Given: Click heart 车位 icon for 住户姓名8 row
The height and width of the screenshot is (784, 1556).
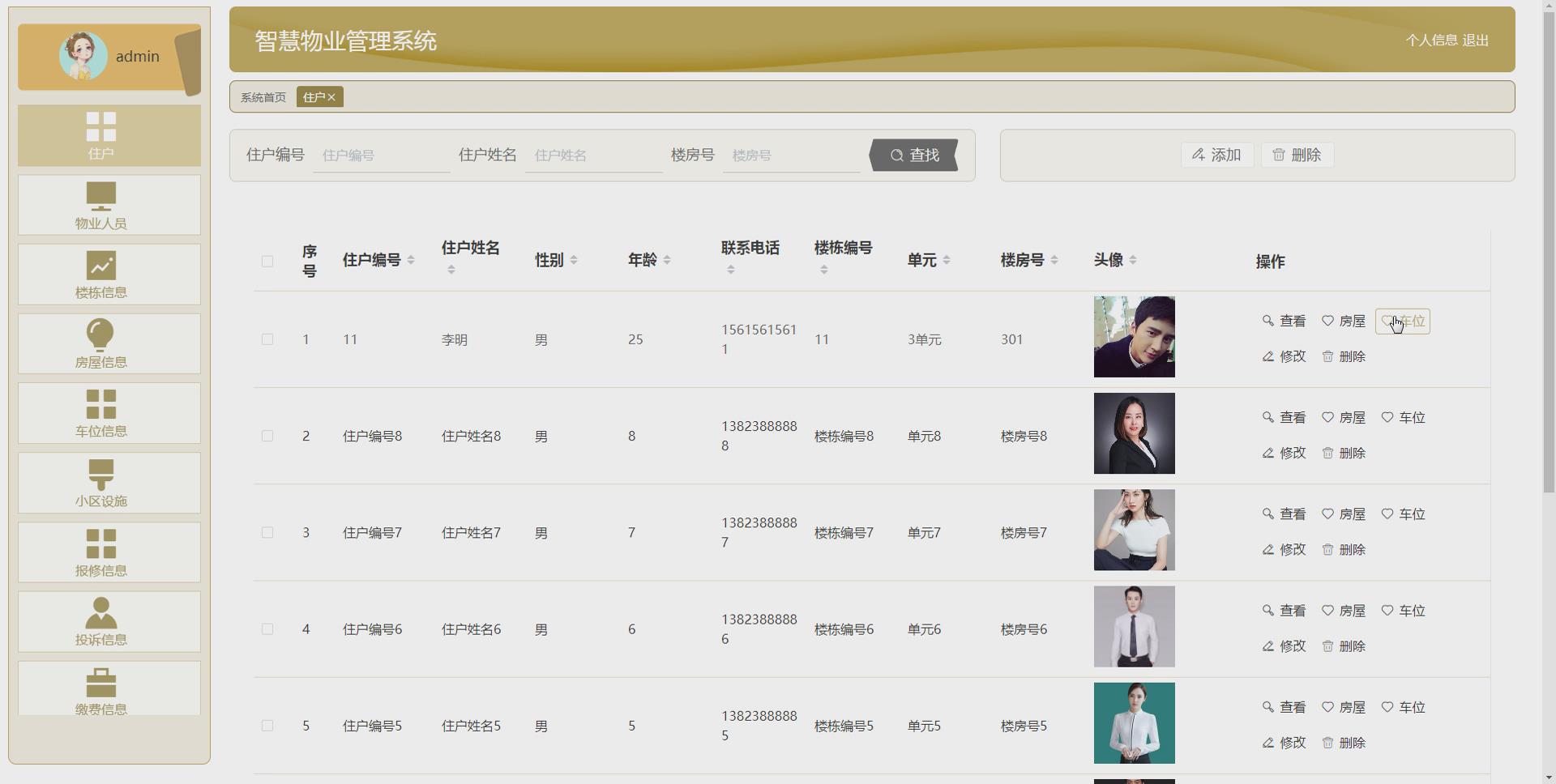Looking at the screenshot, I should (x=1387, y=417).
